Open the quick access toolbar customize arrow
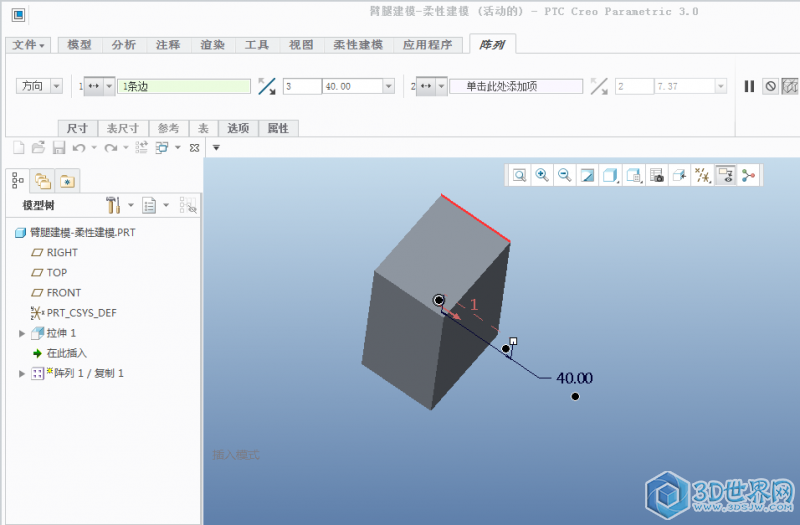The image size is (800, 525). 216,148
